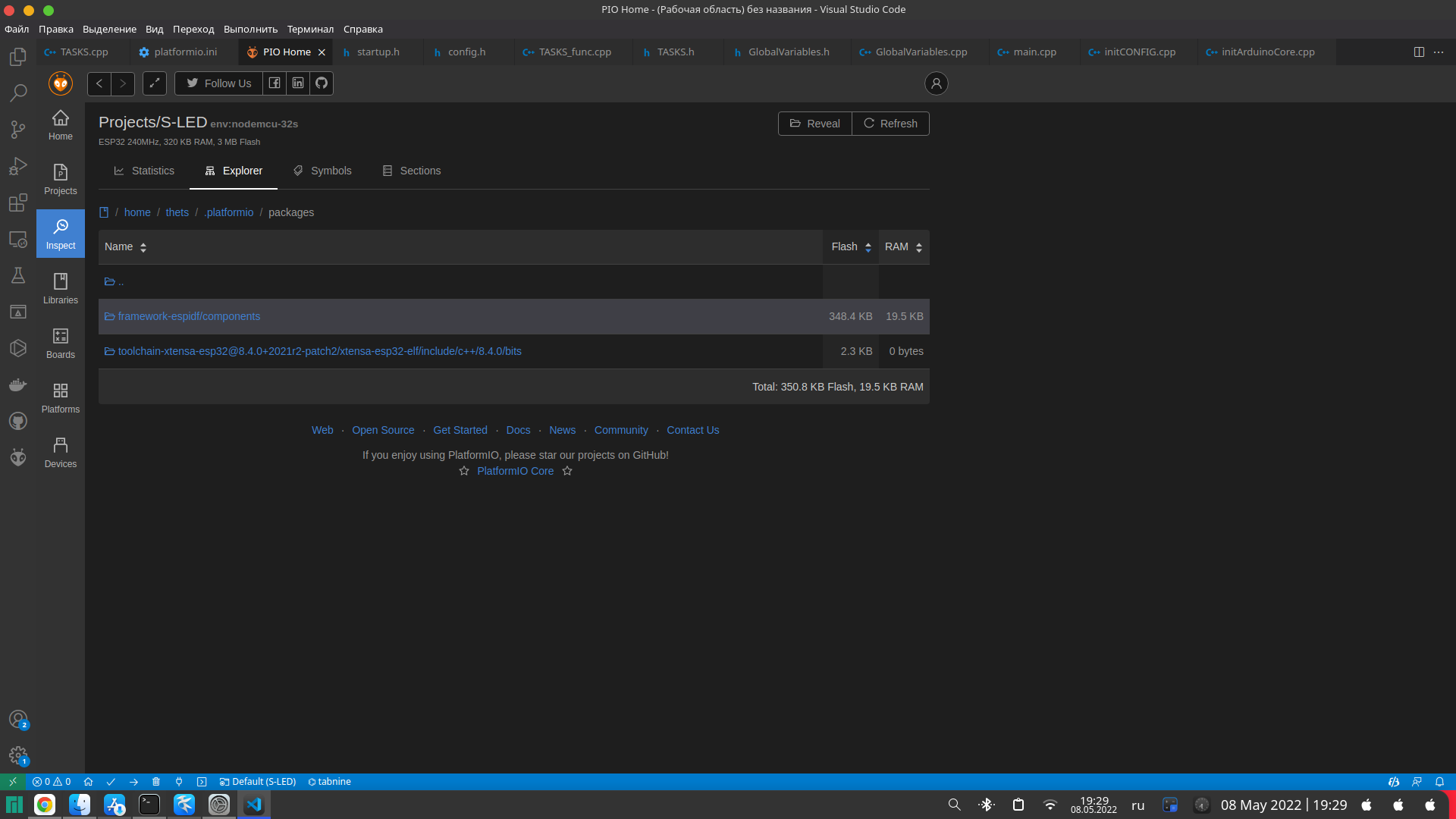The image size is (1456, 819).
Task: Open Chrome from the taskbar
Action: click(45, 805)
